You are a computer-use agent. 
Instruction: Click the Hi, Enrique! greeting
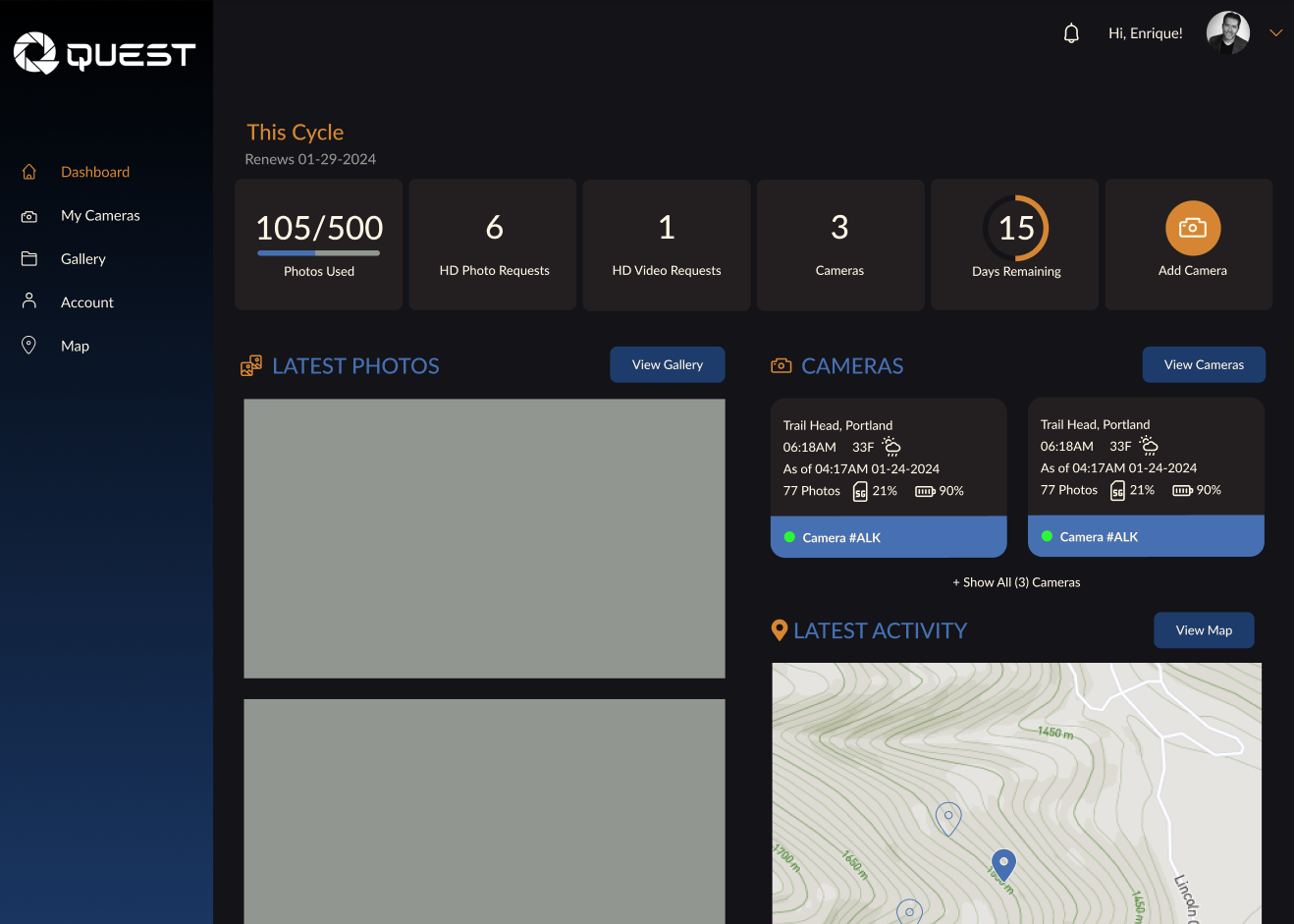click(x=1146, y=33)
